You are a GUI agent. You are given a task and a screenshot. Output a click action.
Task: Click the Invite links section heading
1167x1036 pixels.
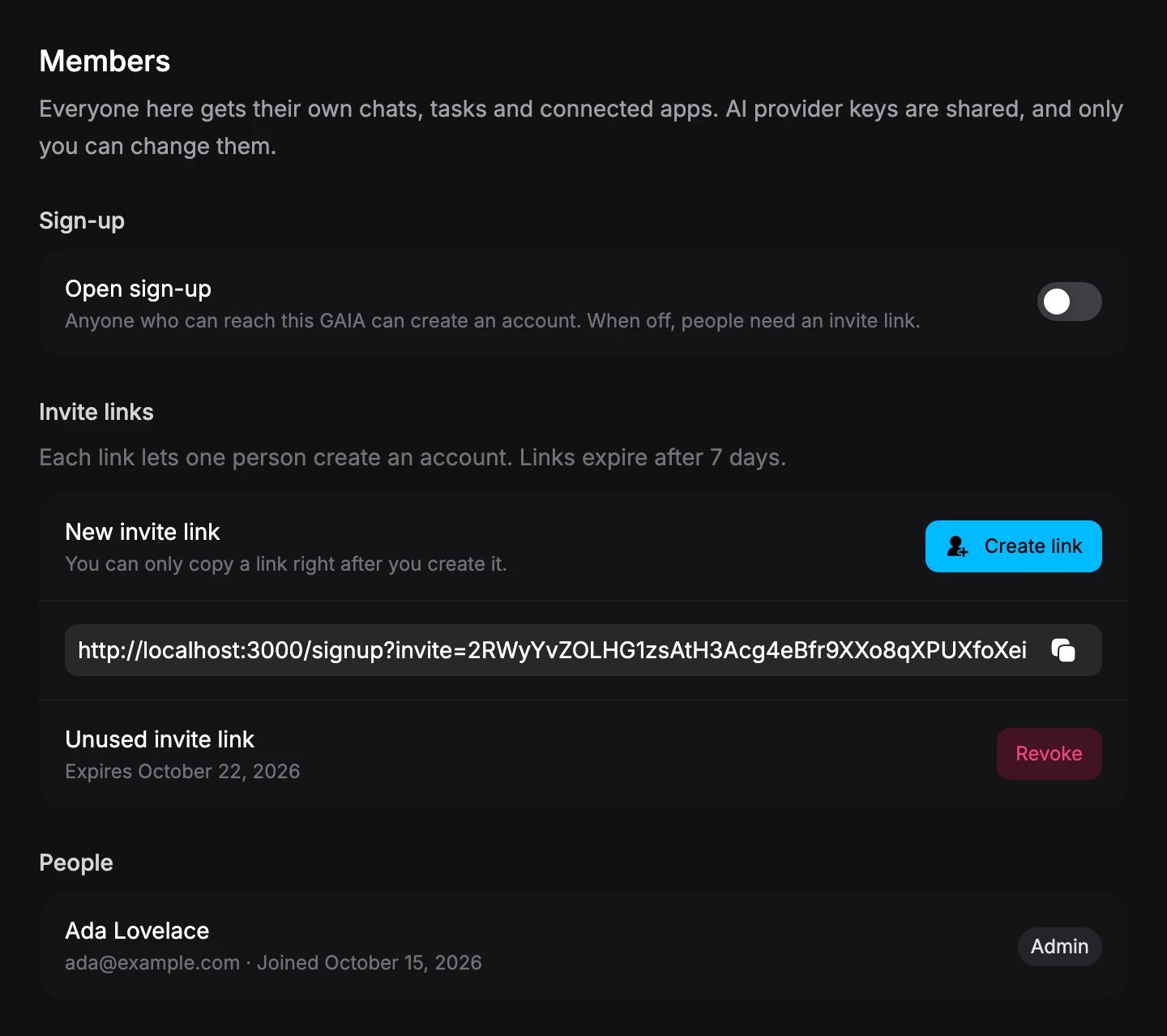coord(96,412)
